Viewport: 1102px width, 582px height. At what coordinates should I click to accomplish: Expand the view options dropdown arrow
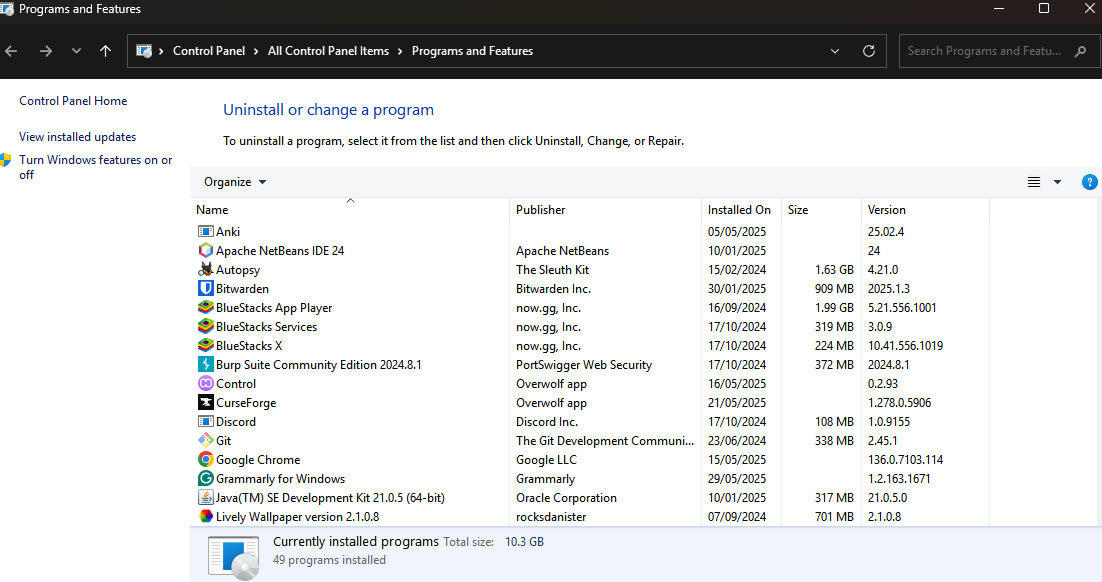[x=1057, y=182]
